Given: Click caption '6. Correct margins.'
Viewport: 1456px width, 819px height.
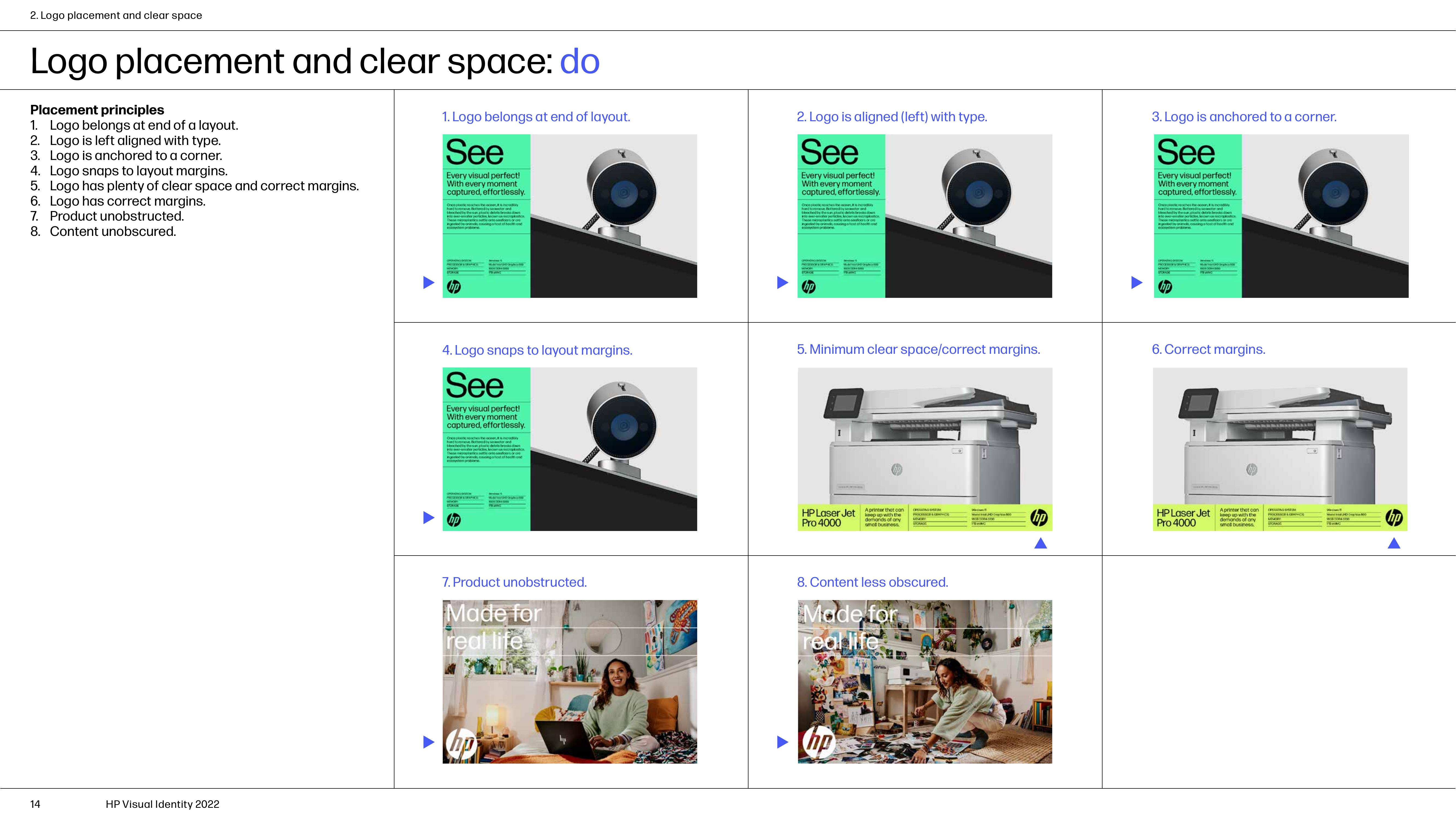Looking at the screenshot, I should click(x=1208, y=349).
